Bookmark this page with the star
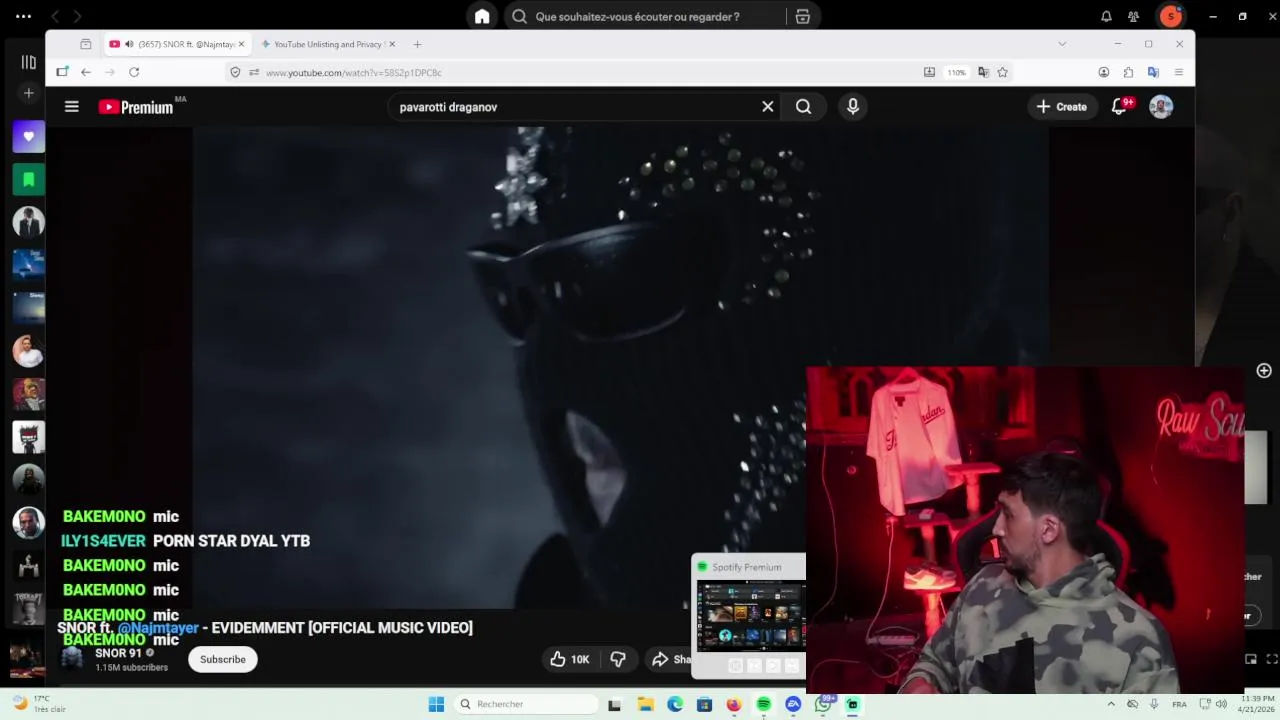1280x720 pixels. pos(1002,72)
